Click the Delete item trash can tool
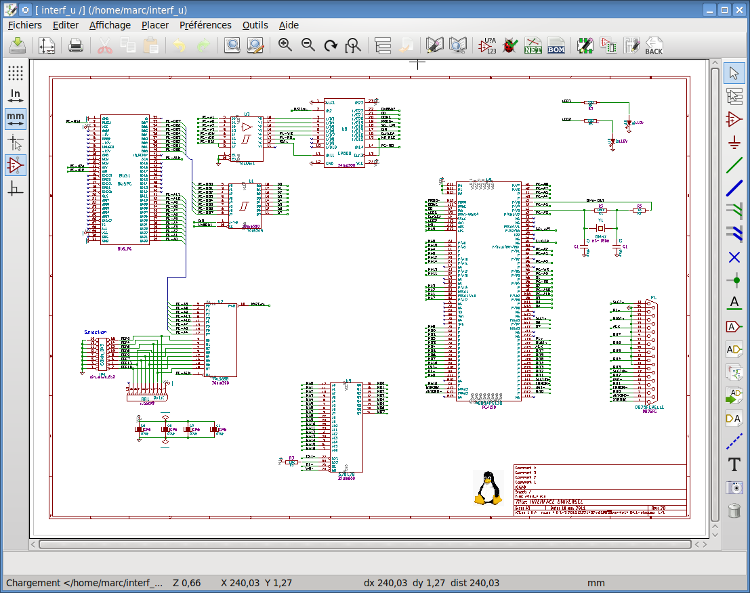Screen dimensions: 750x593 734,511
